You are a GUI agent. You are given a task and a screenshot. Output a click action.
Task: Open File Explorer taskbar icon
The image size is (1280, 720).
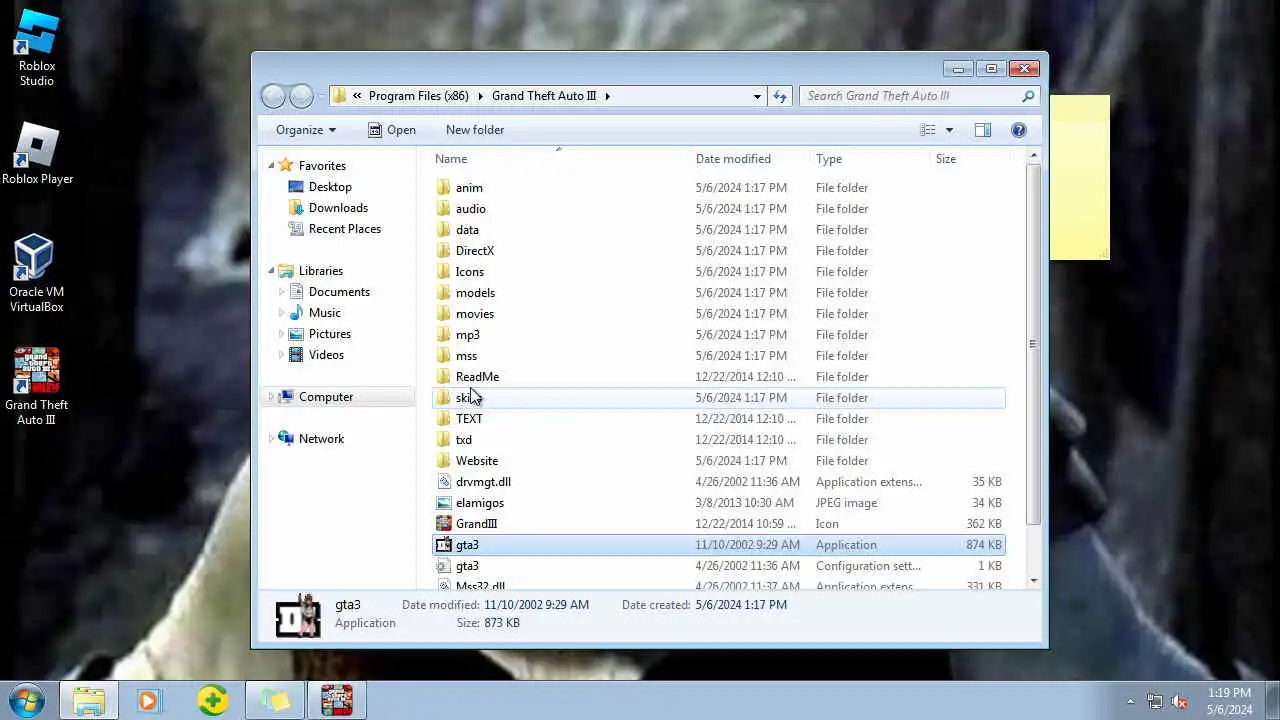pos(88,700)
